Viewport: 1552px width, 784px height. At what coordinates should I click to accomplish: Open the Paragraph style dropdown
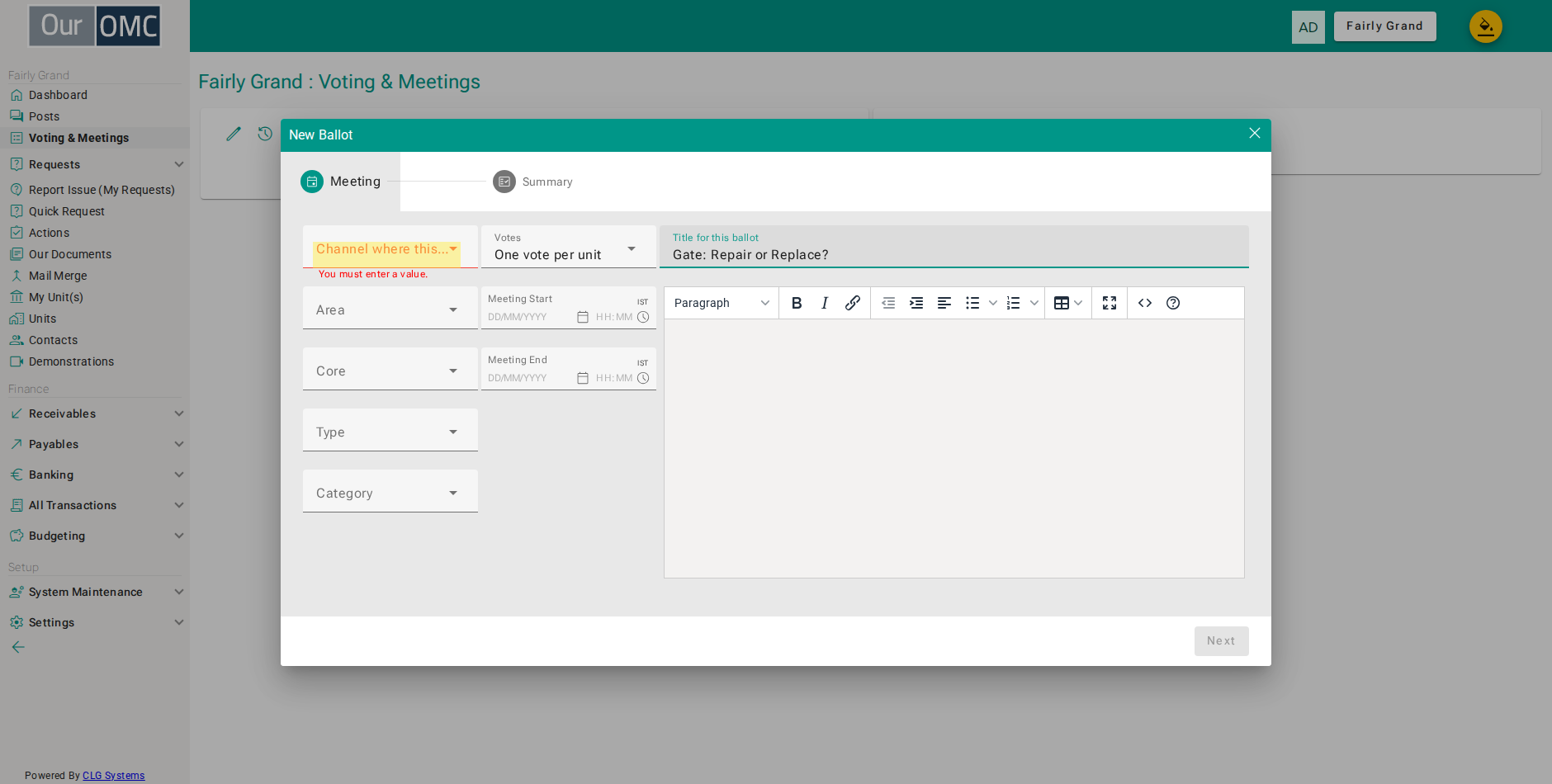(722, 303)
